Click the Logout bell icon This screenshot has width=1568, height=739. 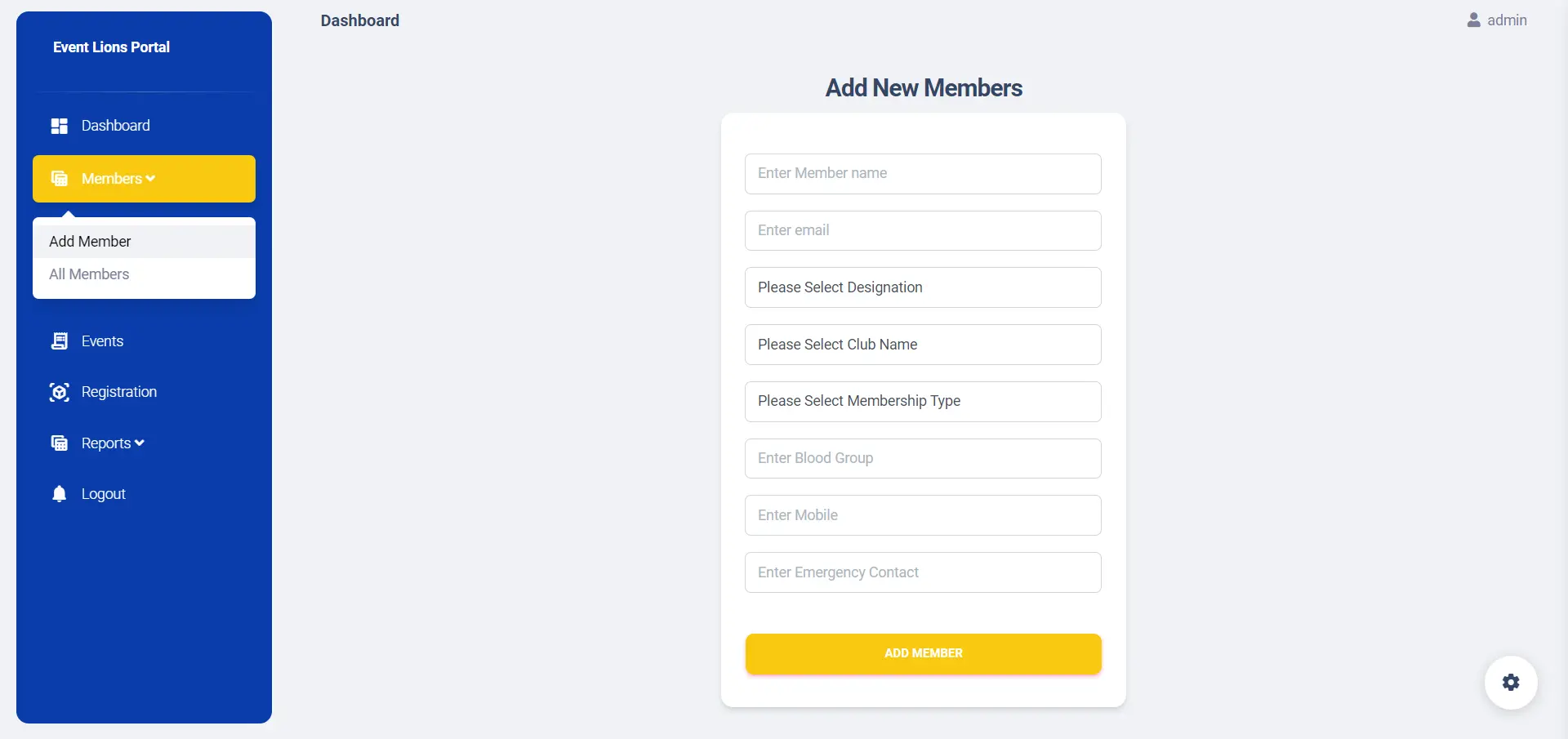(x=59, y=494)
